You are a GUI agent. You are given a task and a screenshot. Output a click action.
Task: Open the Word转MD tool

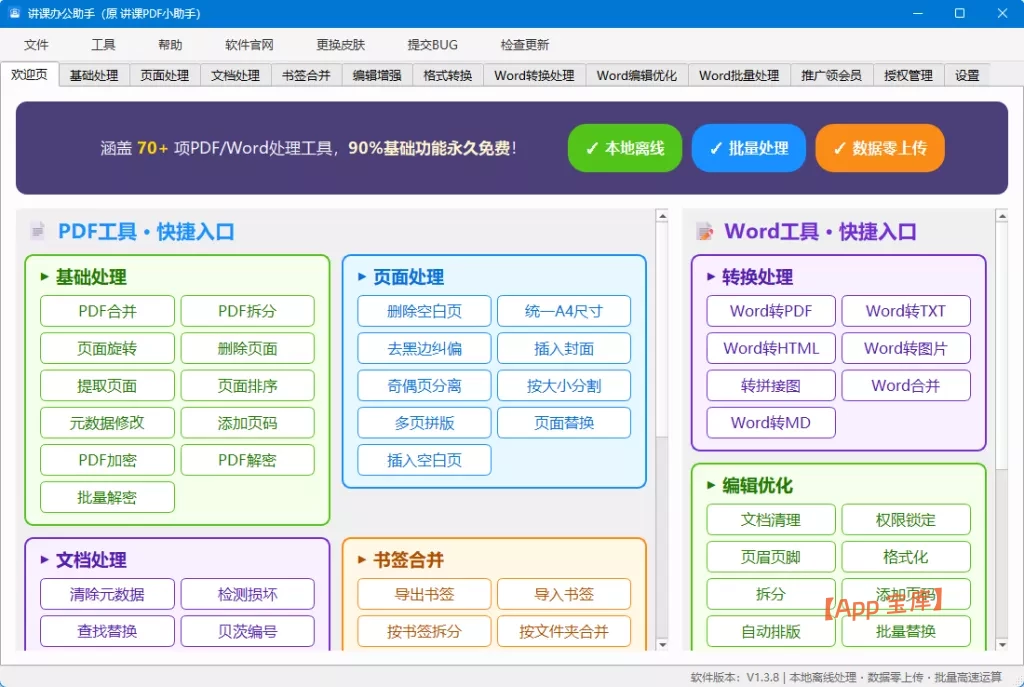pos(771,423)
